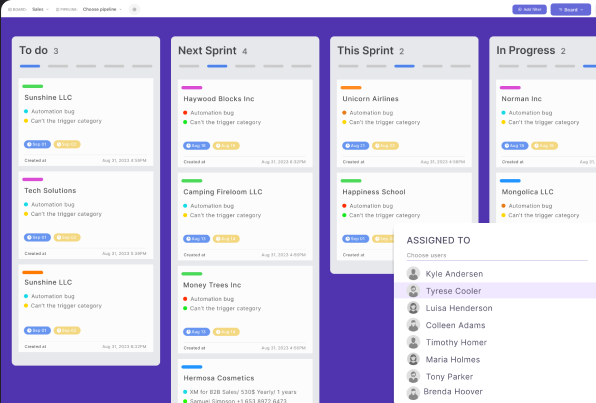Open the Mongolica LLC card title
Image resolution: width=596 pixels, height=403 pixels.
(527, 192)
